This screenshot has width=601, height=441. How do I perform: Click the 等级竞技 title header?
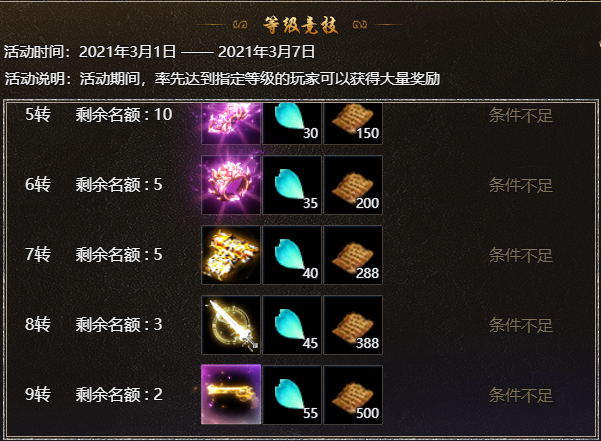click(300, 25)
